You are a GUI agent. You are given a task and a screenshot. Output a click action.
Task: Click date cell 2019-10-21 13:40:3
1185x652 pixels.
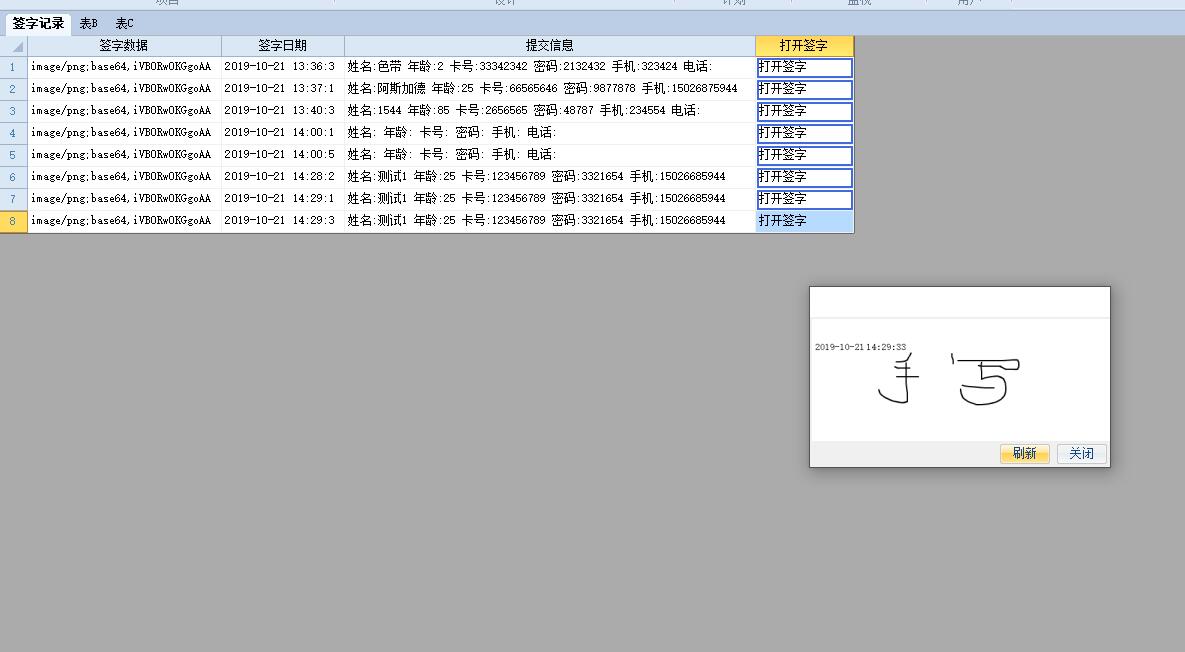pos(283,111)
